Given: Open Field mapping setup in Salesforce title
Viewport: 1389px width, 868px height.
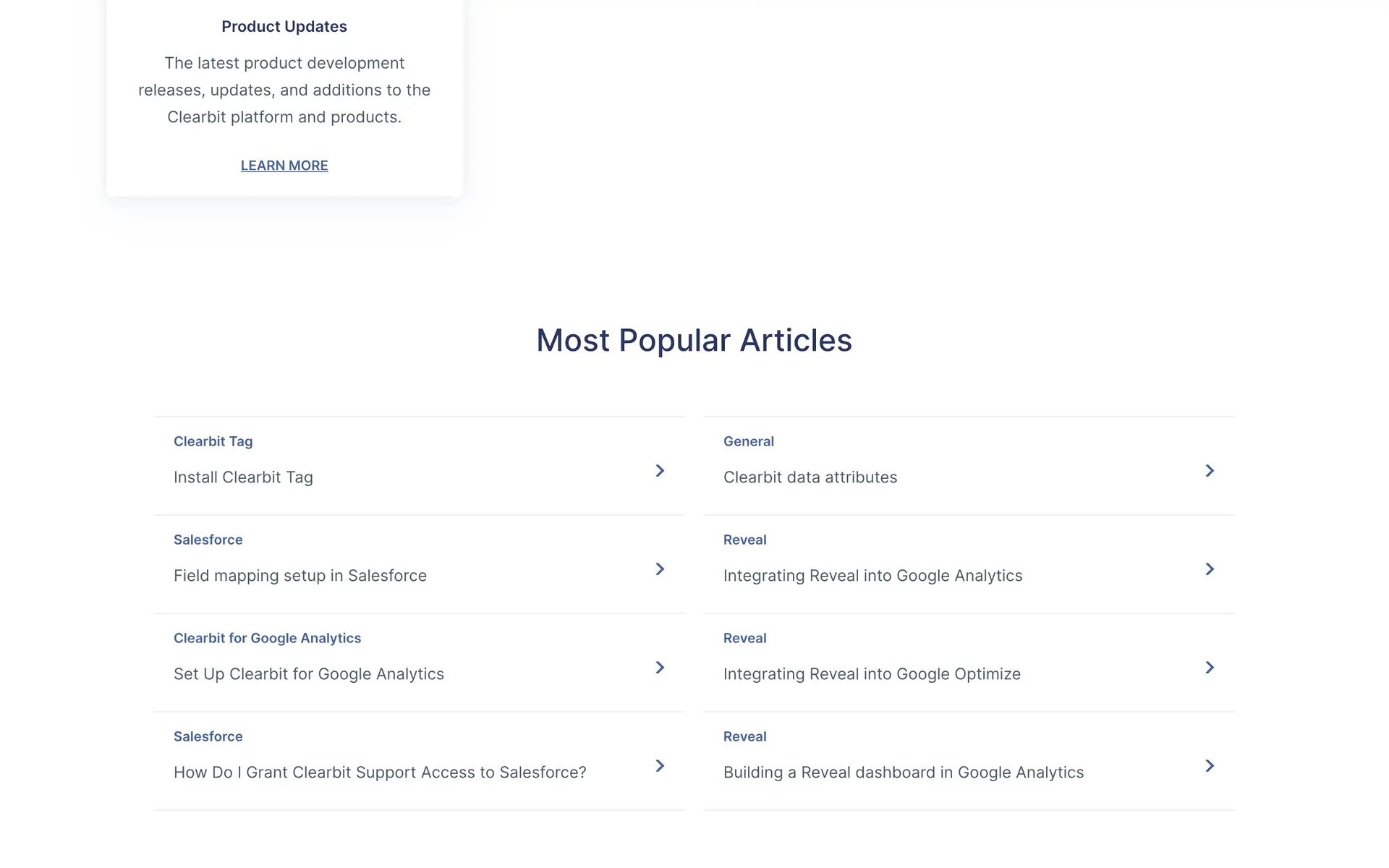Looking at the screenshot, I should point(300,576).
